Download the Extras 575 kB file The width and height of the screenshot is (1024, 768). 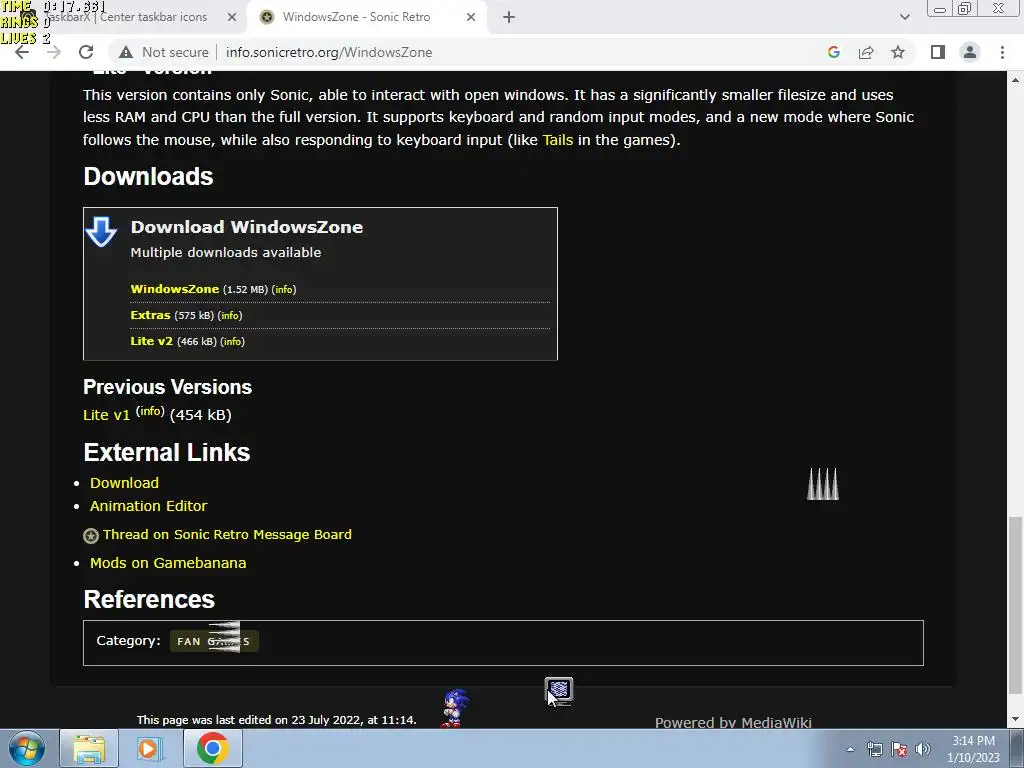pos(150,315)
